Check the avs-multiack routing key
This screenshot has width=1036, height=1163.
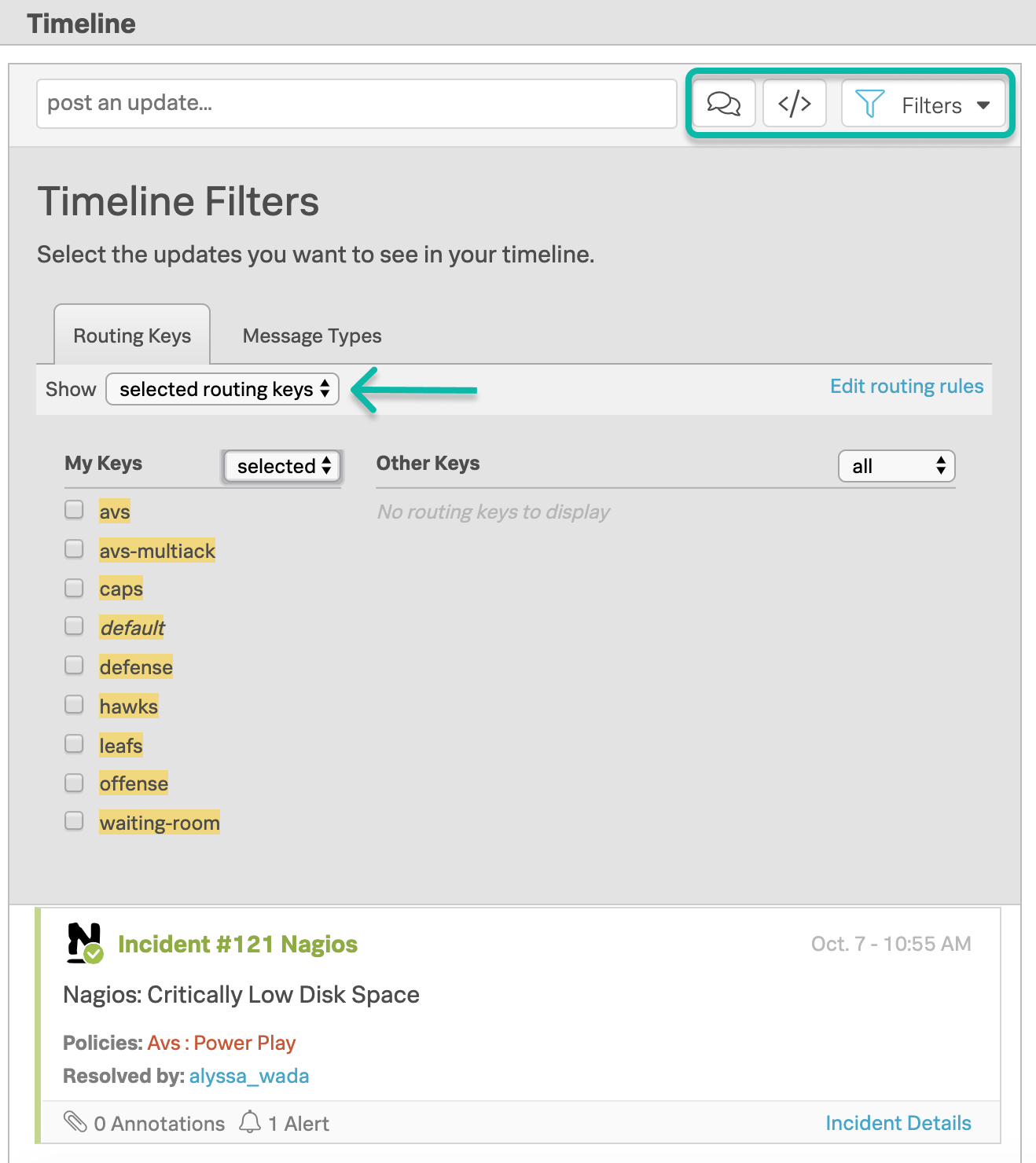73,548
